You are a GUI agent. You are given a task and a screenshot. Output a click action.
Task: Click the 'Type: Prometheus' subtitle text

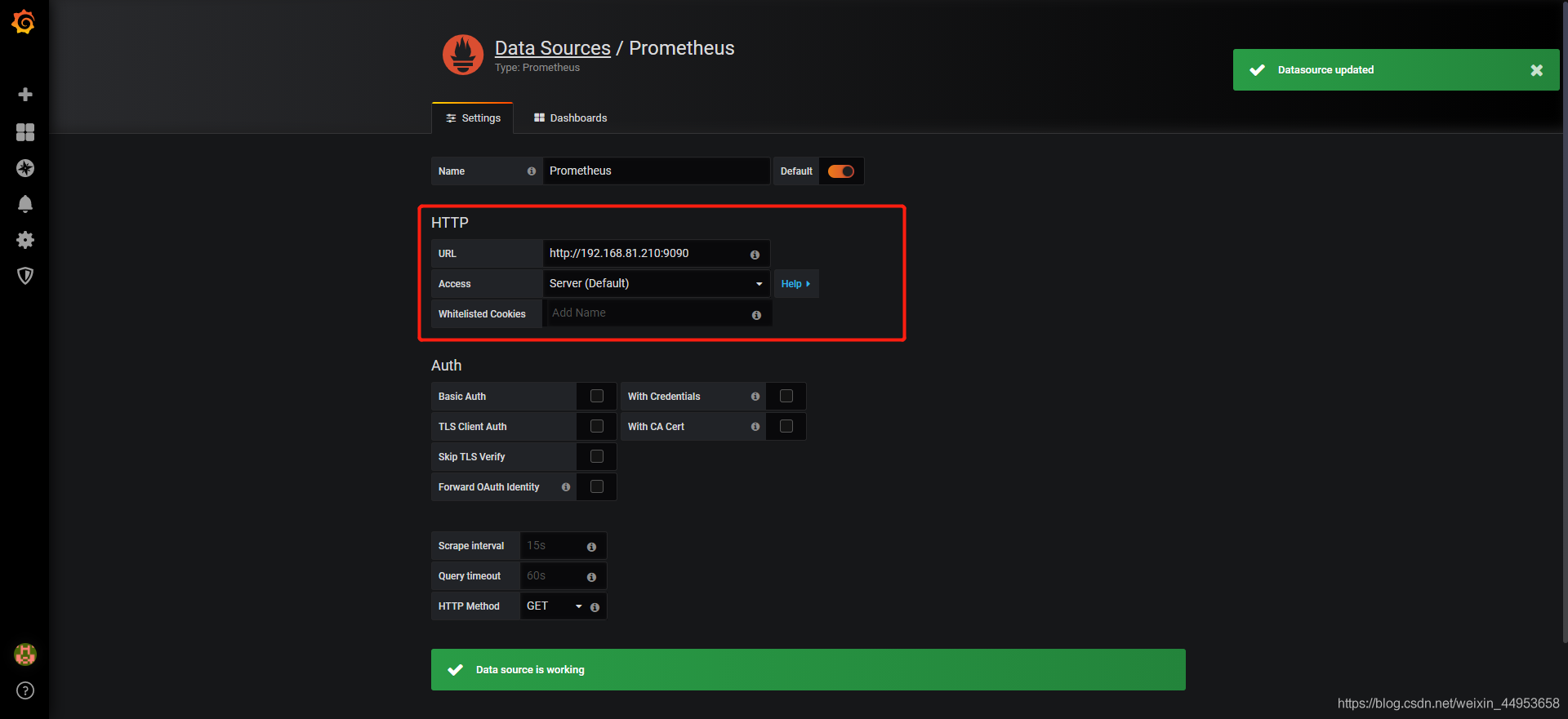point(537,68)
